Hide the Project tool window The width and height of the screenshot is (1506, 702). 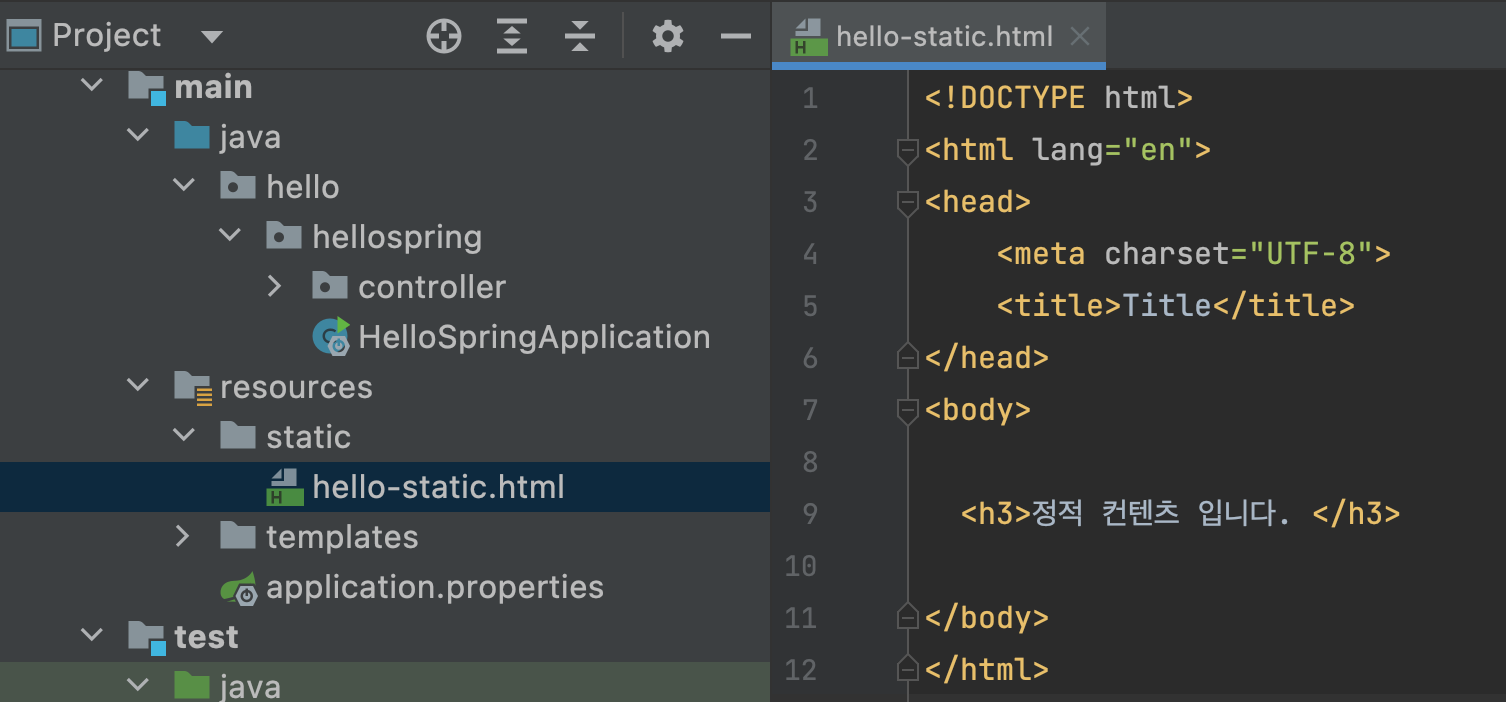click(736, 37)
